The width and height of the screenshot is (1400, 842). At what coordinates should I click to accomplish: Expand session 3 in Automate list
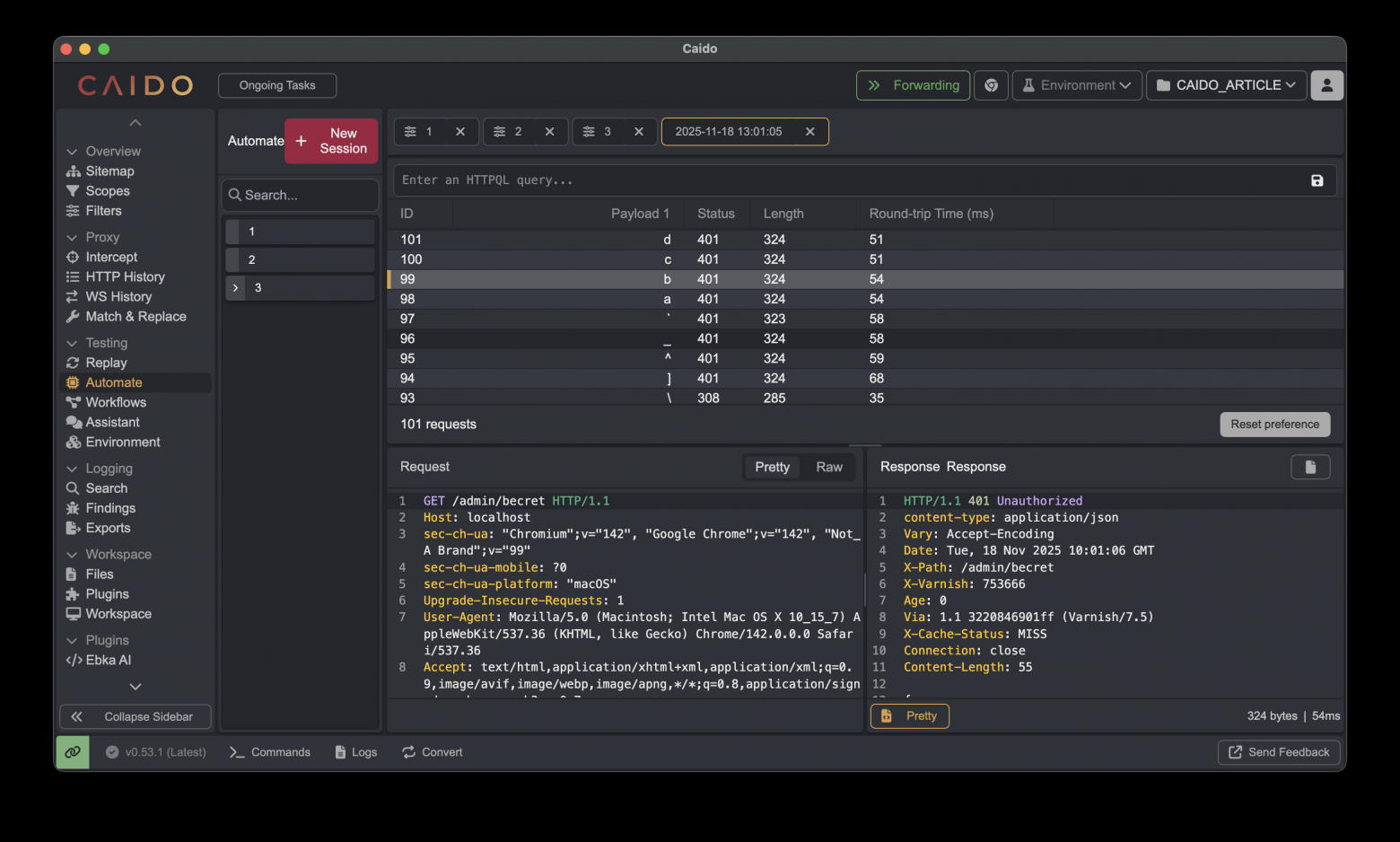click(235, 288)
